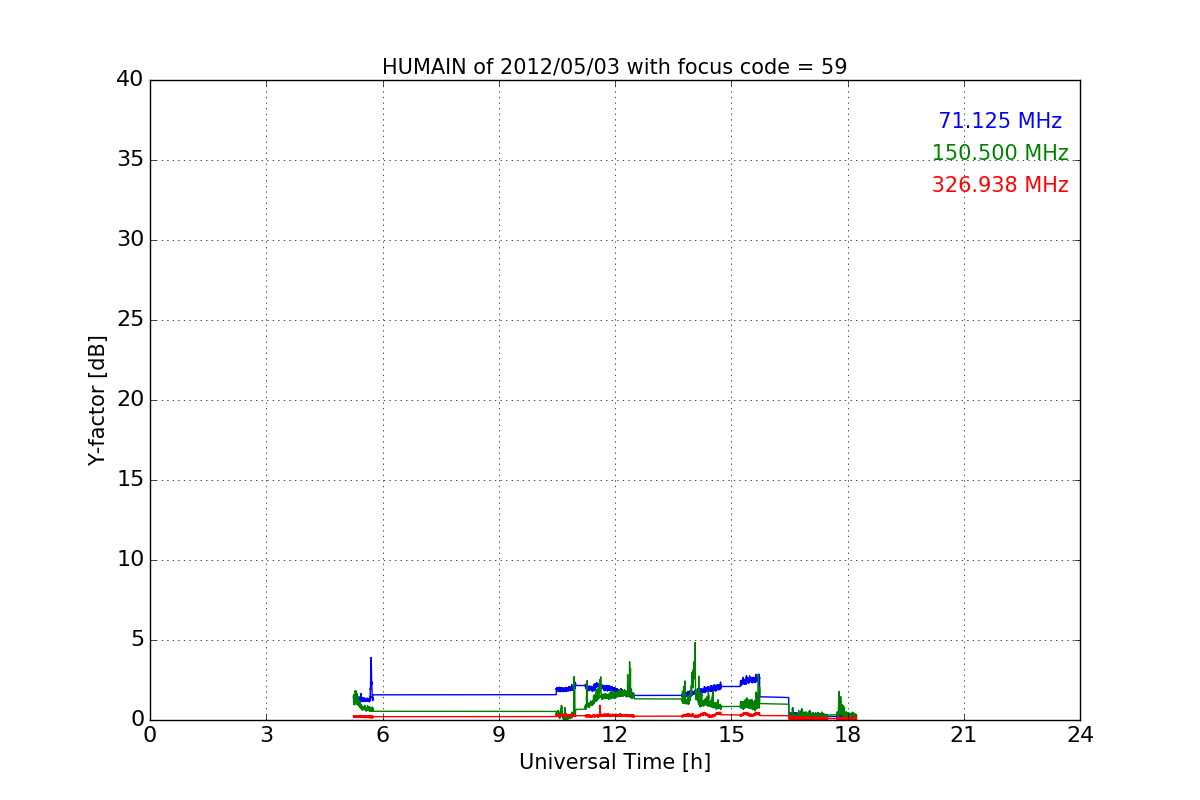Select the blue '71.125 MHz' legend label

click(x=1000, y=121)
